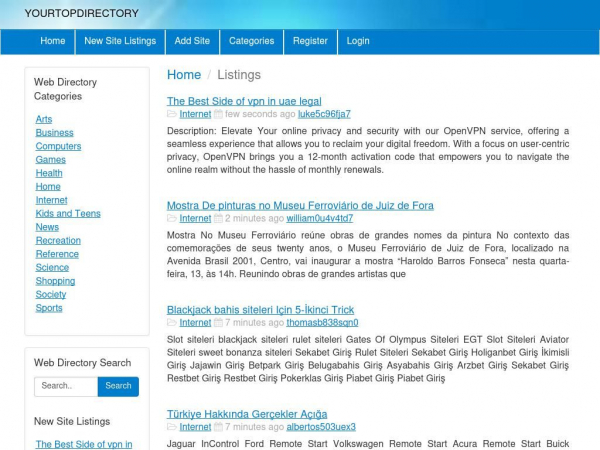600x450 pixels.
Task: Click the Internet category link under the VPN listing
Action: [x=195, y=114]
